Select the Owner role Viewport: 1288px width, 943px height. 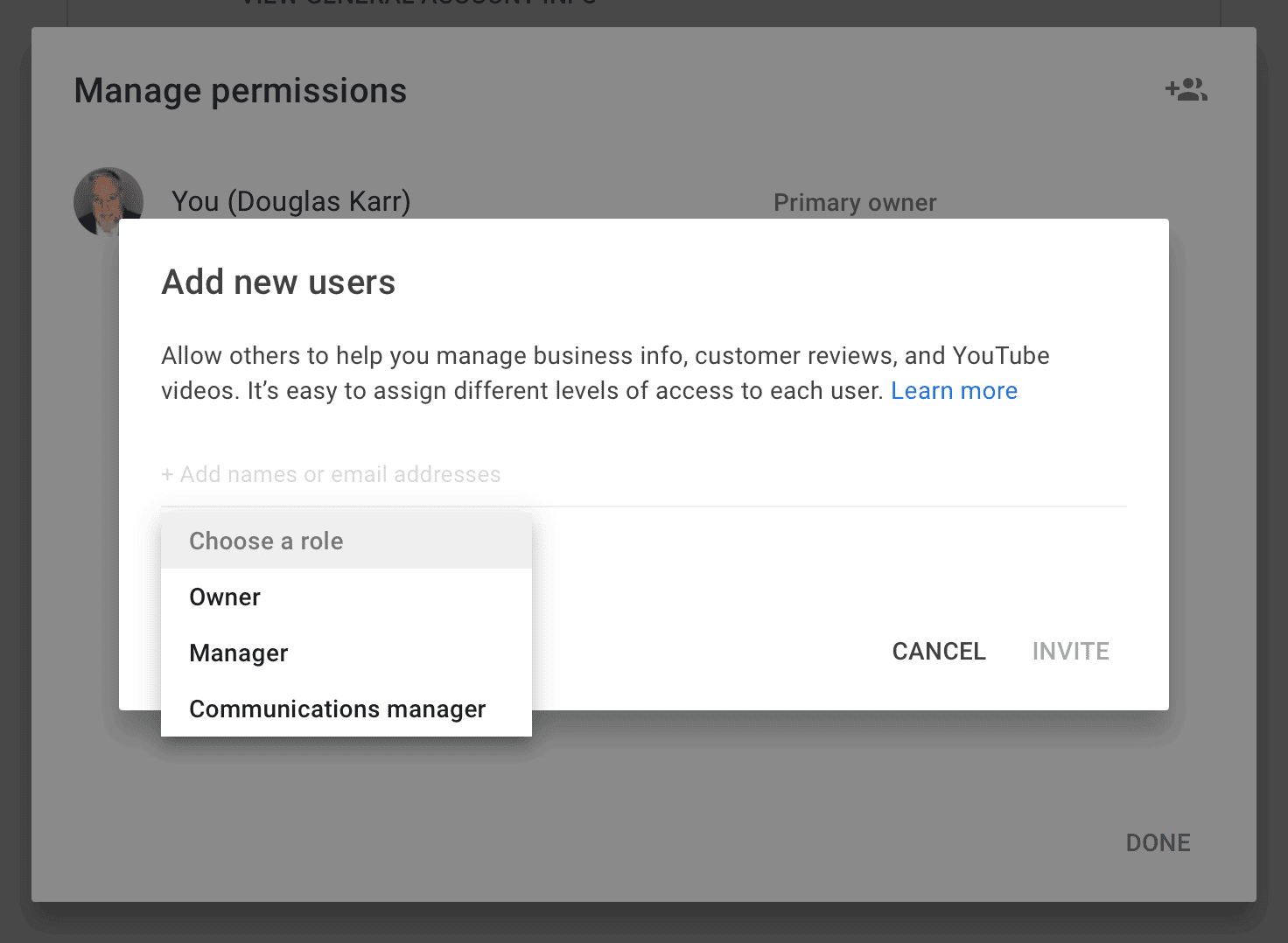point(225,597)
